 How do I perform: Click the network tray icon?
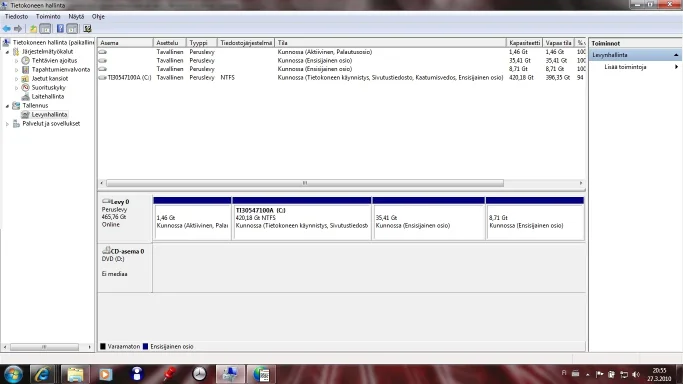624,374
